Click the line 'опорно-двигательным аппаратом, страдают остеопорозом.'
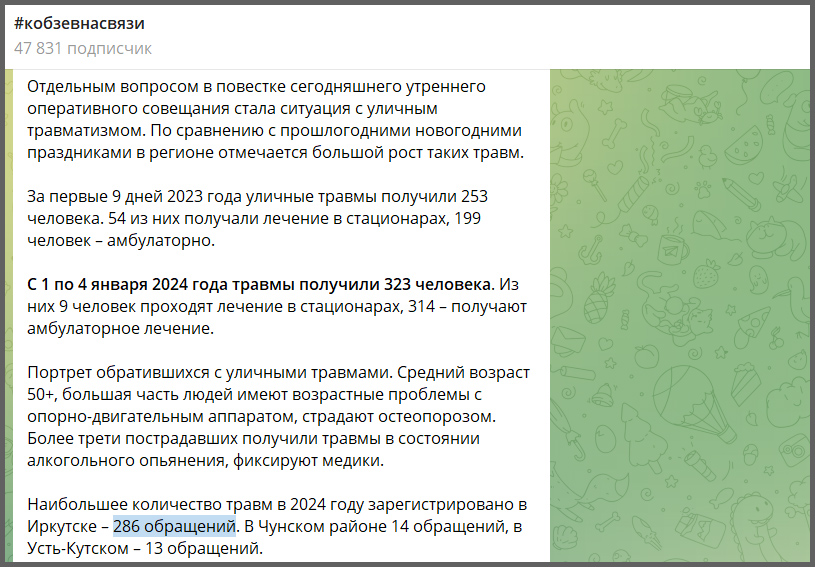 (x=261, y=417)
